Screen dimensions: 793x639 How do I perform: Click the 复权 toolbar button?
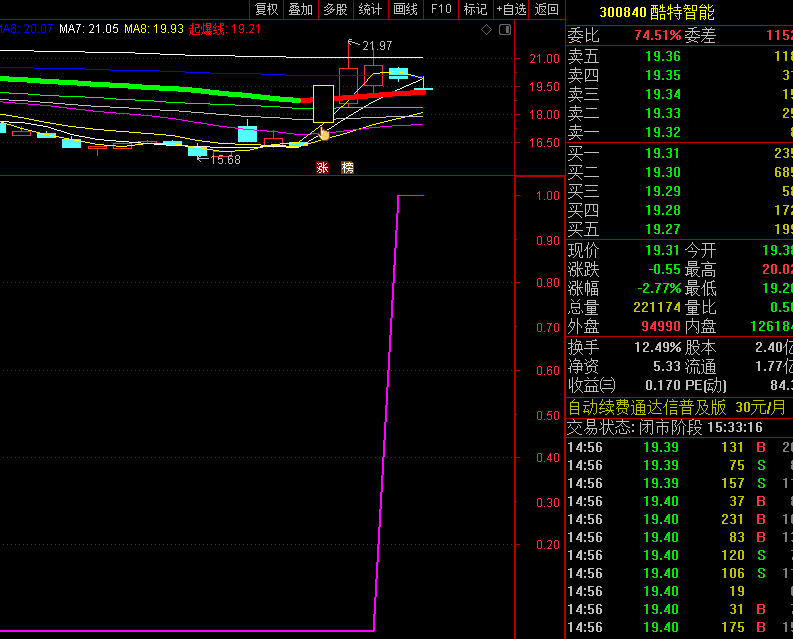[266, 9]
